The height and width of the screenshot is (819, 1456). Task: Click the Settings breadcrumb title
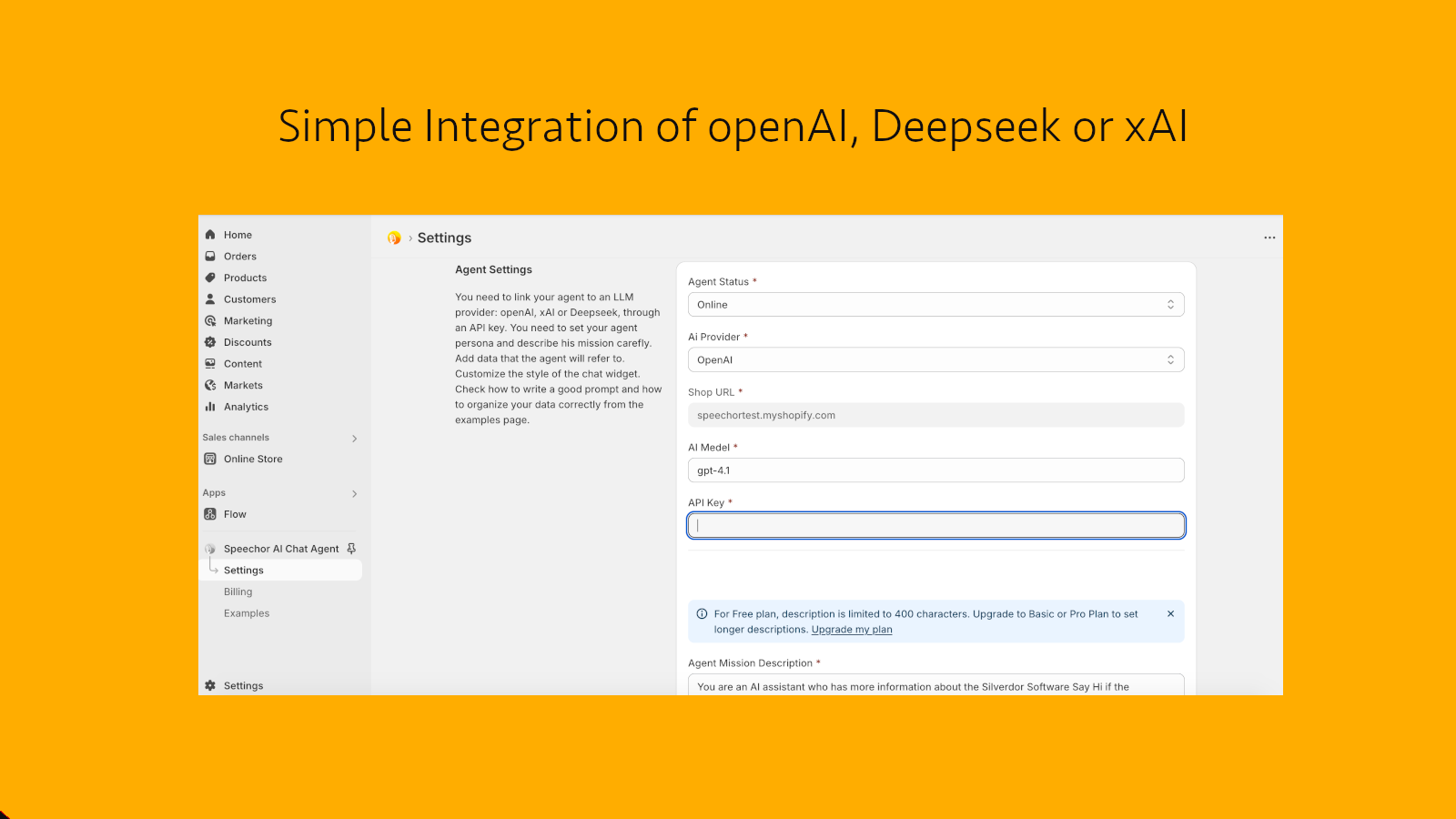click(444, 238)
